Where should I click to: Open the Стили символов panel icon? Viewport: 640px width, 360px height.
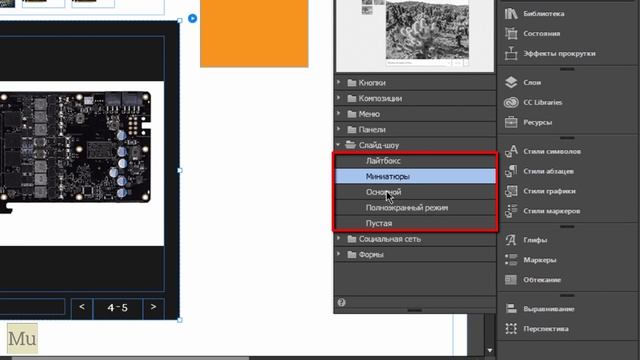511,151
